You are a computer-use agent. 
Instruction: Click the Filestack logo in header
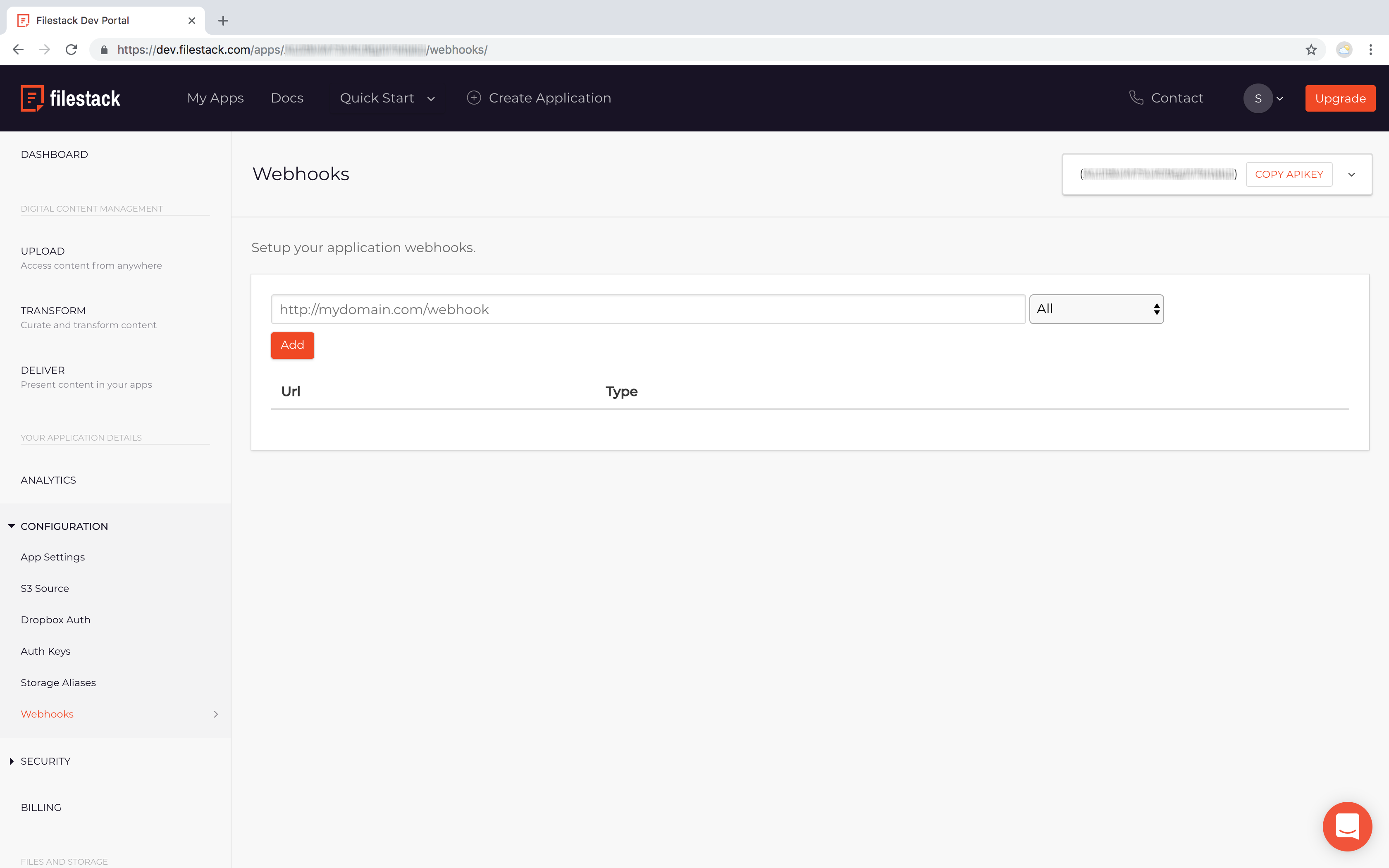(71, 98)
